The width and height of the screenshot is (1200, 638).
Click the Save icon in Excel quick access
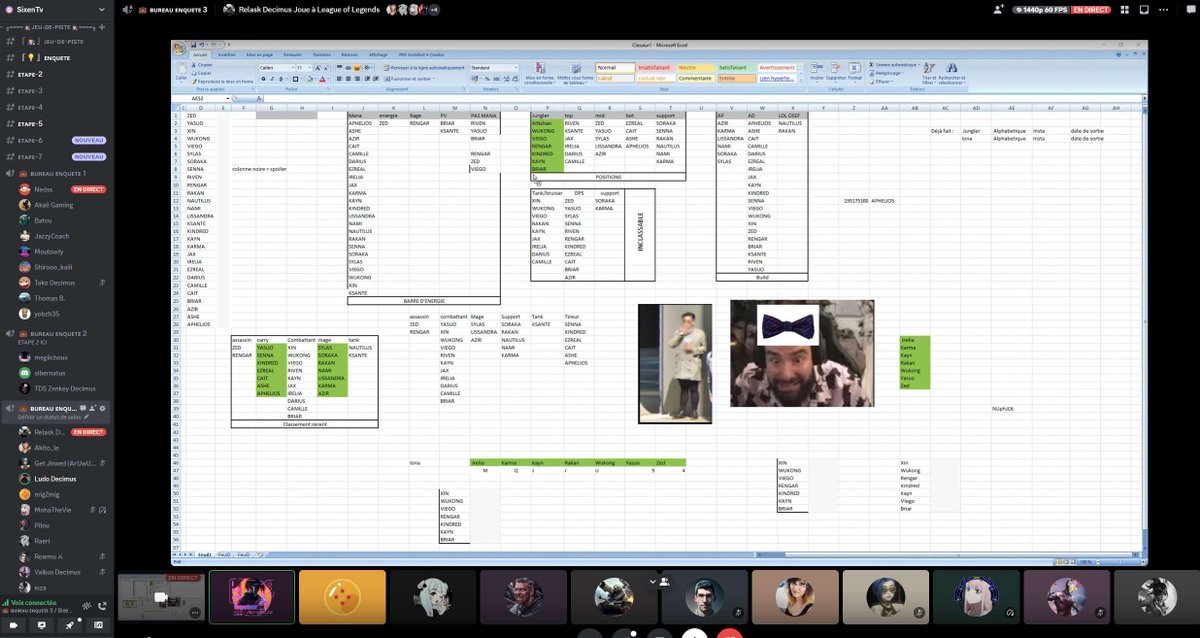tap(194, 45)
